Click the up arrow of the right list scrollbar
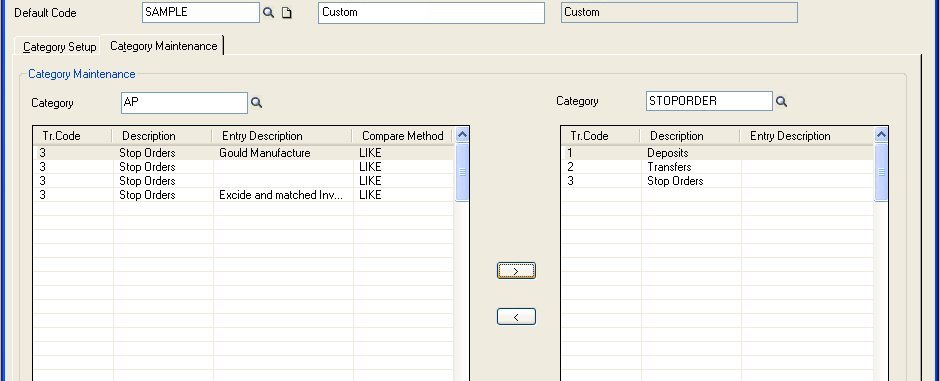The height and width of the screenshot is (381, 940). click(881, 135)
